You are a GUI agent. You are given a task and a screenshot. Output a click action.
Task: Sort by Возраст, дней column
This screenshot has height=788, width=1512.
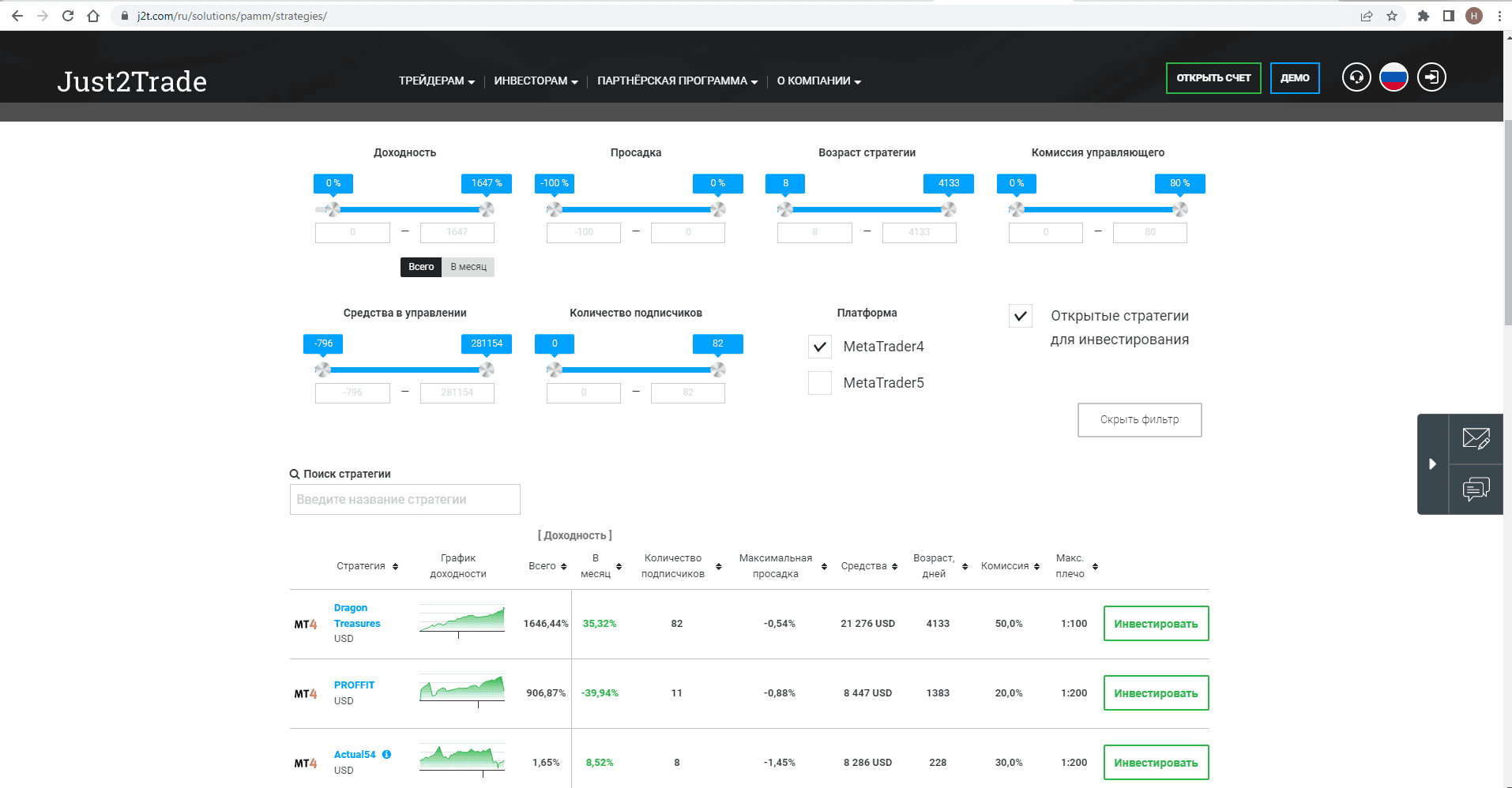(965, 566)
